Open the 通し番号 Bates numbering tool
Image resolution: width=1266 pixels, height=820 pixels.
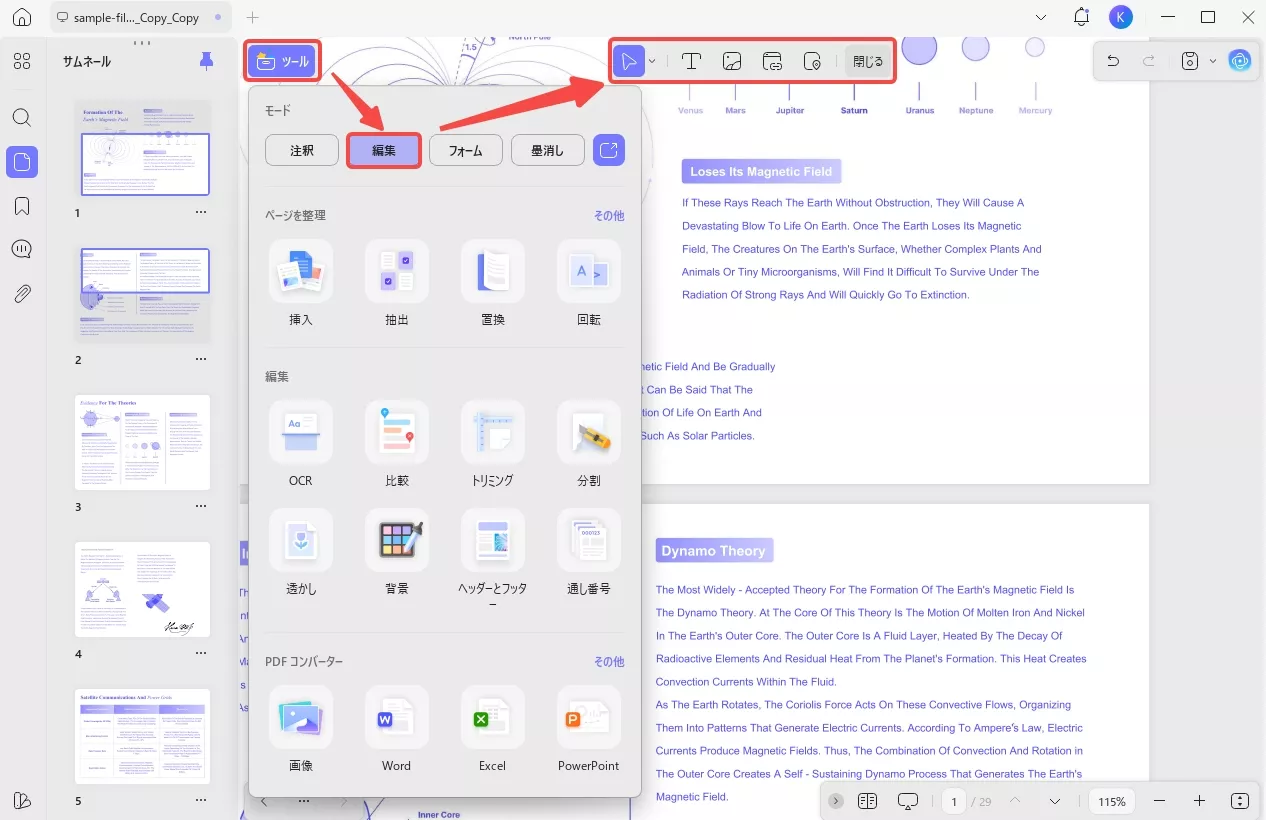click(x=589, y=554)
